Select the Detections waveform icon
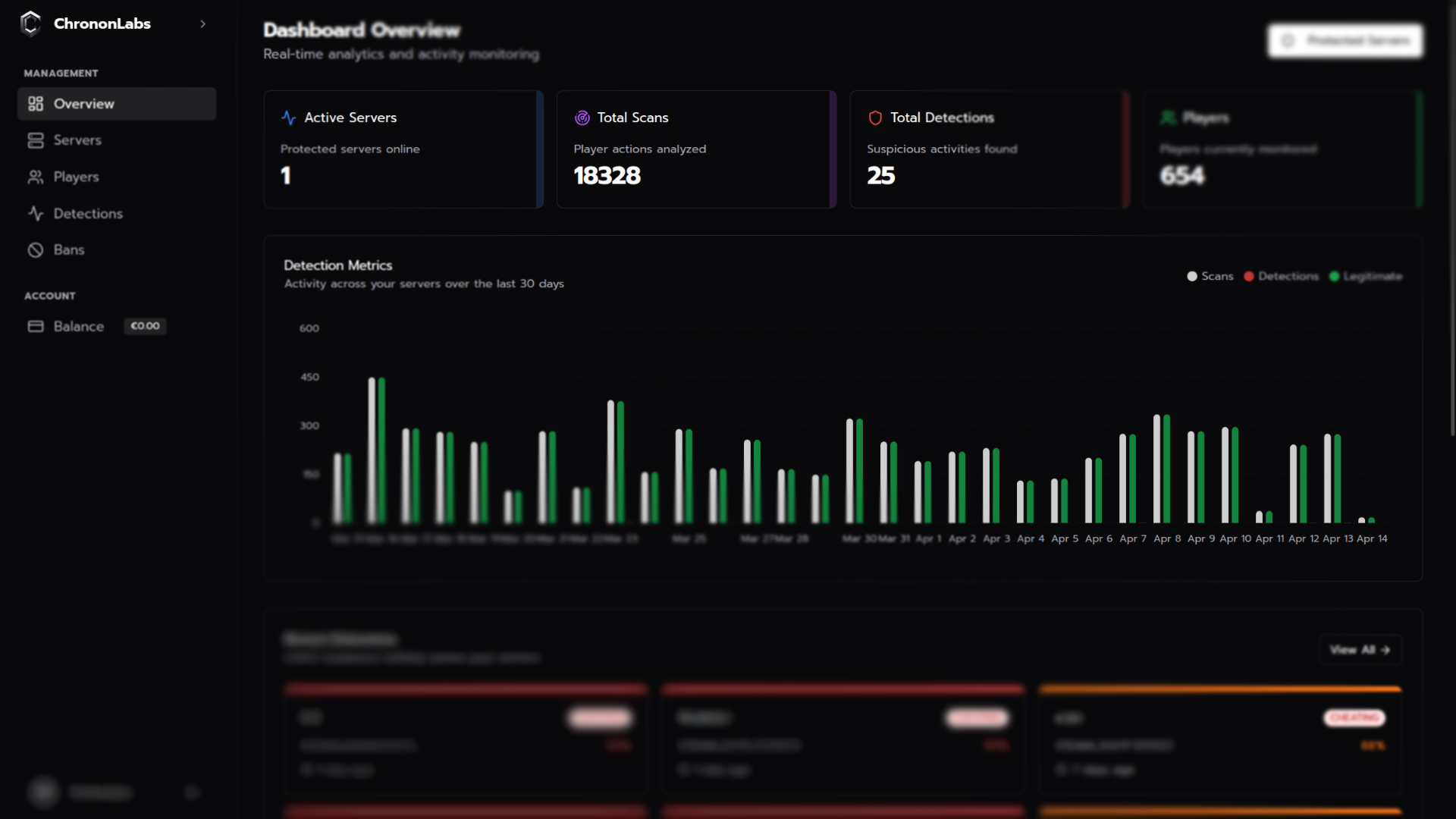 [36, 213]
